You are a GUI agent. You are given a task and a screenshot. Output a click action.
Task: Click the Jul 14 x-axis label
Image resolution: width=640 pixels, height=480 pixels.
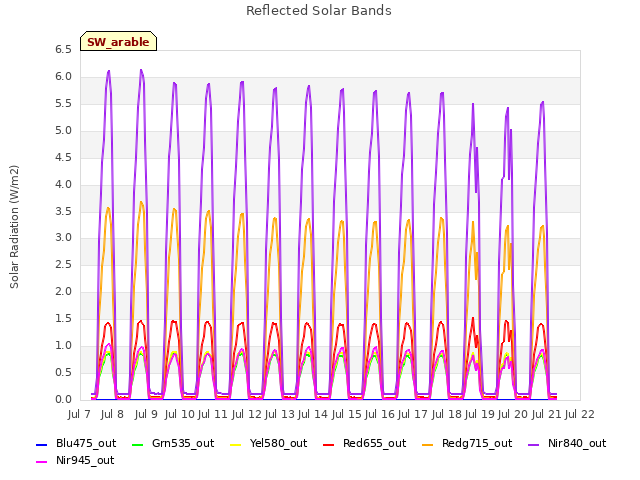[x=313, y=414]
